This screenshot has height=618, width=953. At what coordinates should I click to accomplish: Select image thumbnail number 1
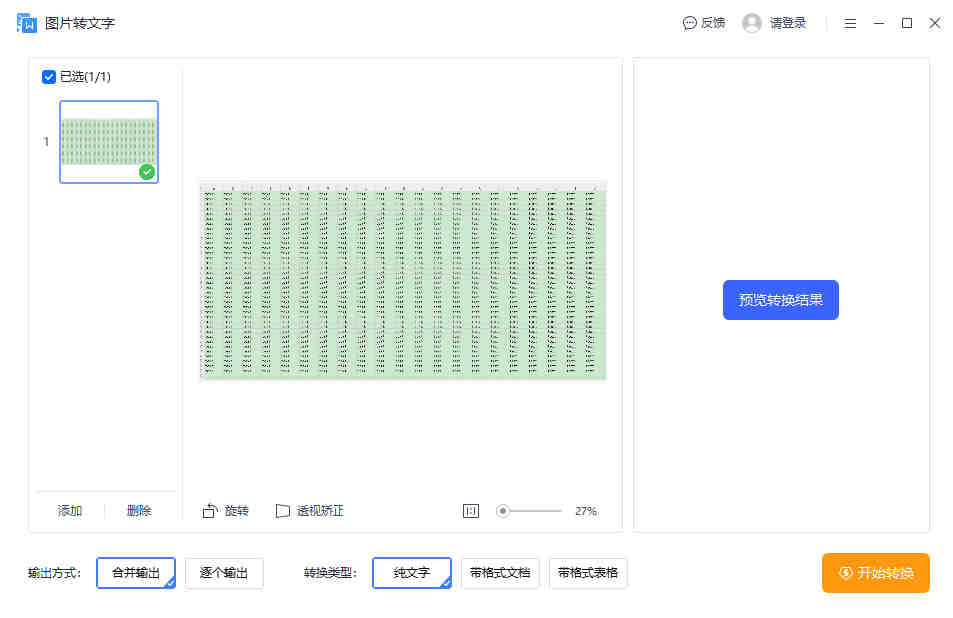coord(109,142)
